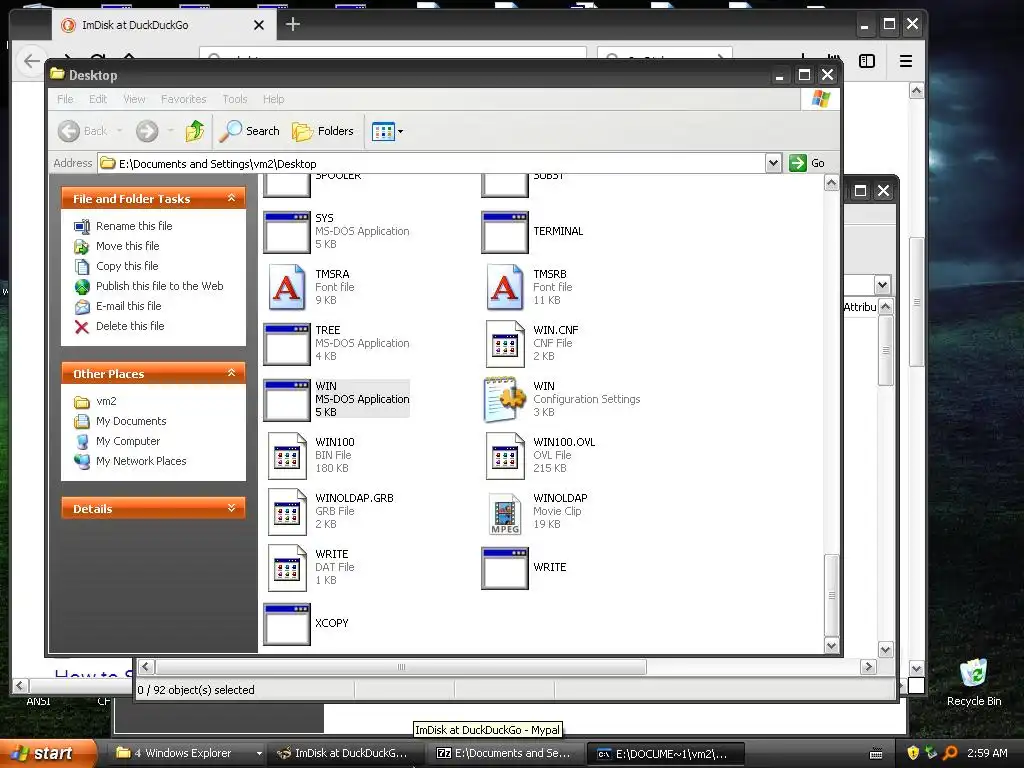Image resolution: width=1024 pixels, height=768 pixels.
Task: Switch to the command prompt taskbar item
Action: point(665,754)
